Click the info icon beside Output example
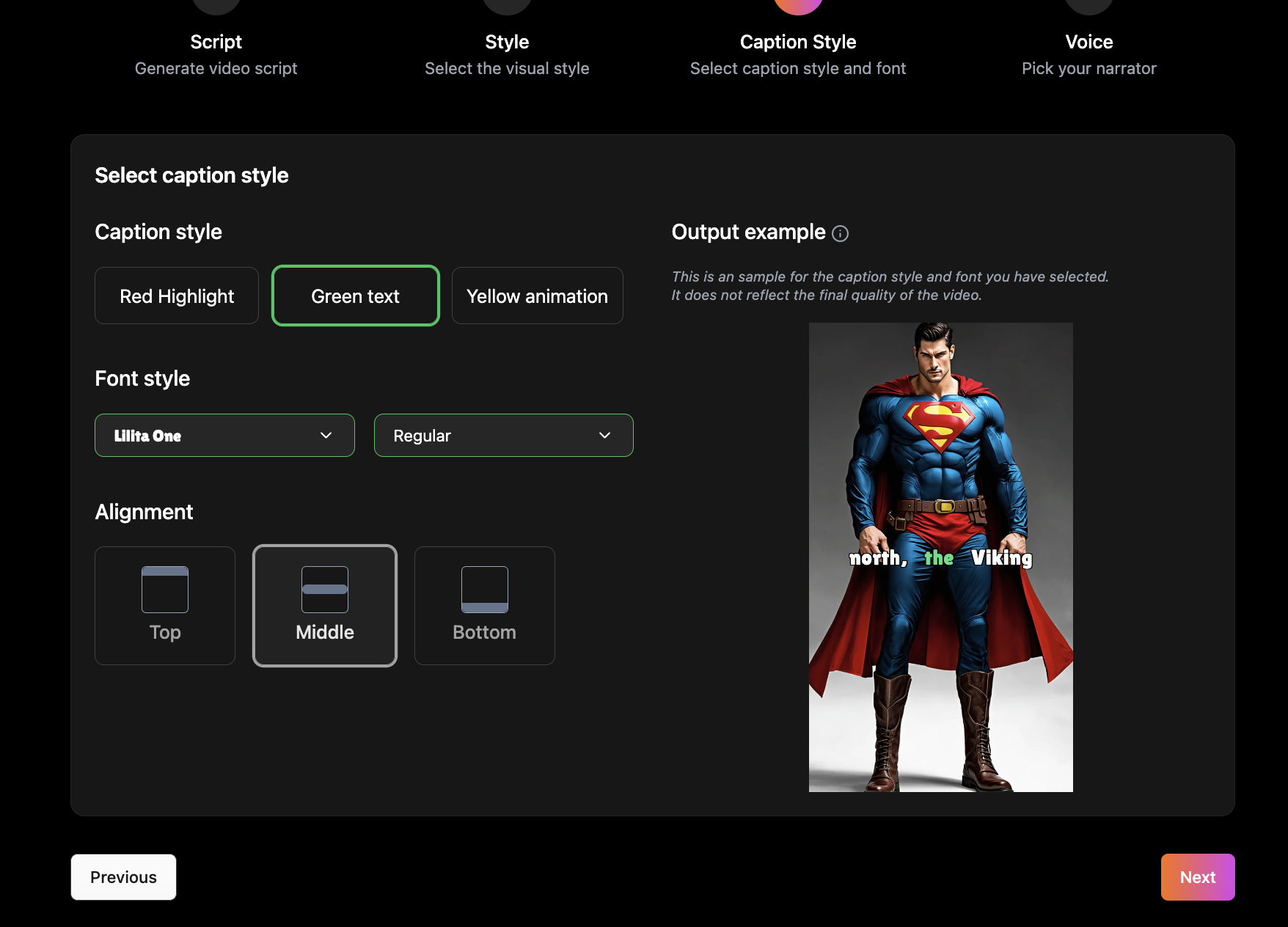Screen dimensions: 1288x927 (841, 233)
